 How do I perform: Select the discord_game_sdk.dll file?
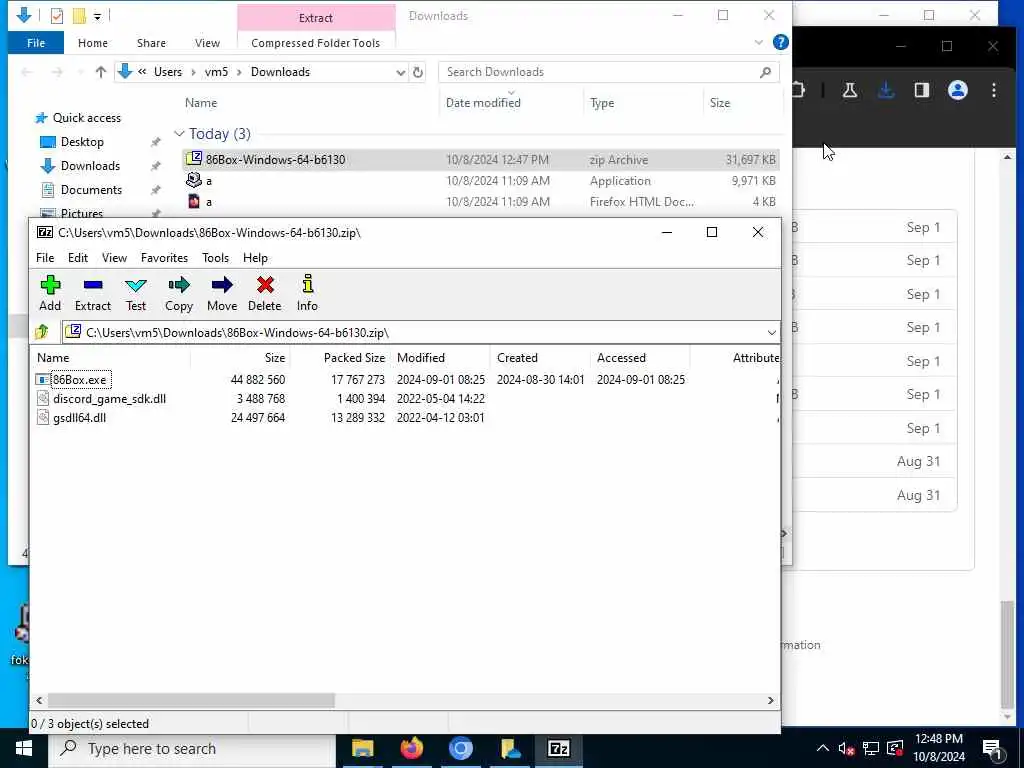pos(102,398)
